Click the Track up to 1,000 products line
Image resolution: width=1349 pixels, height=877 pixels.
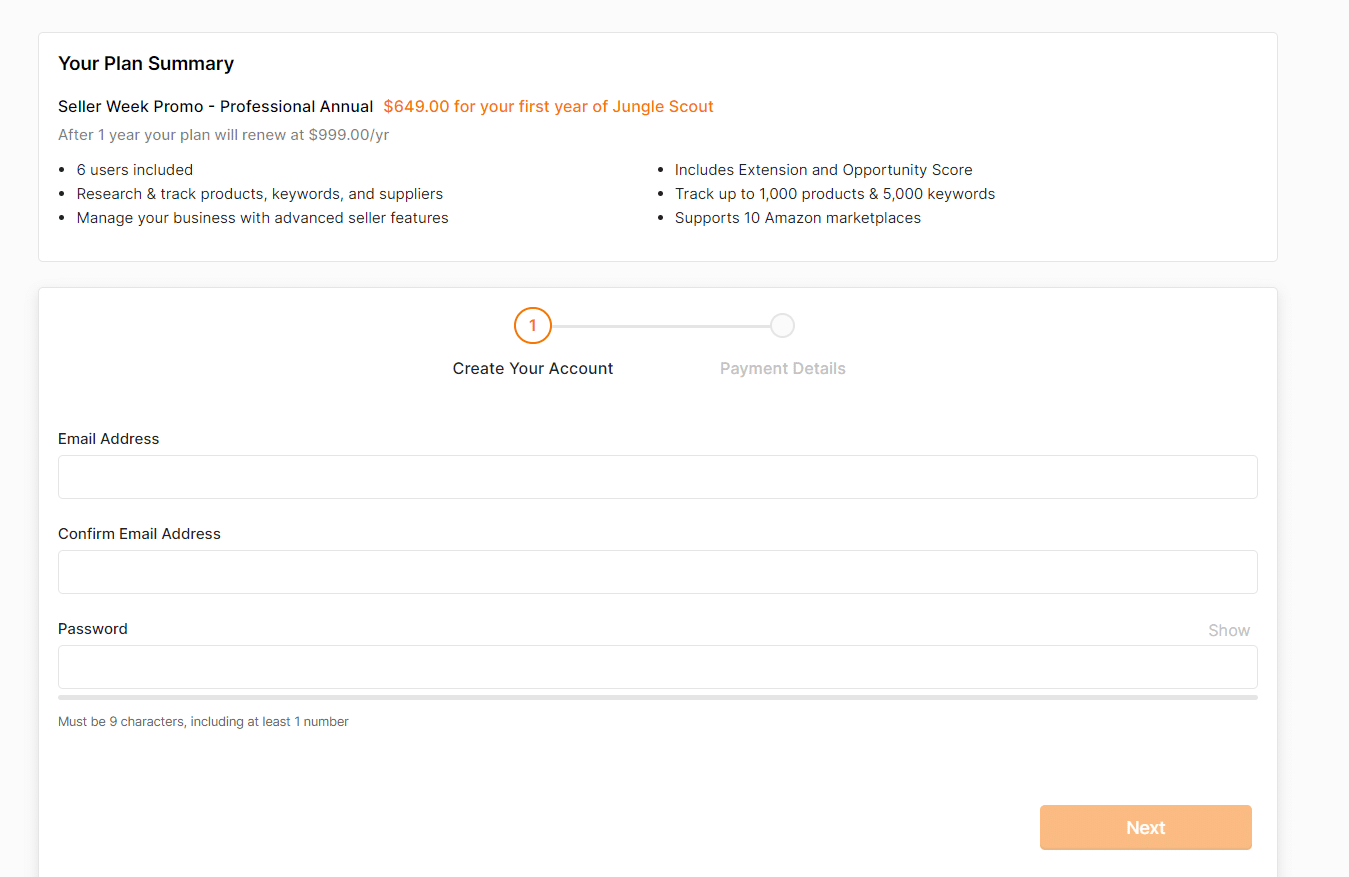[x=834, y=194]
